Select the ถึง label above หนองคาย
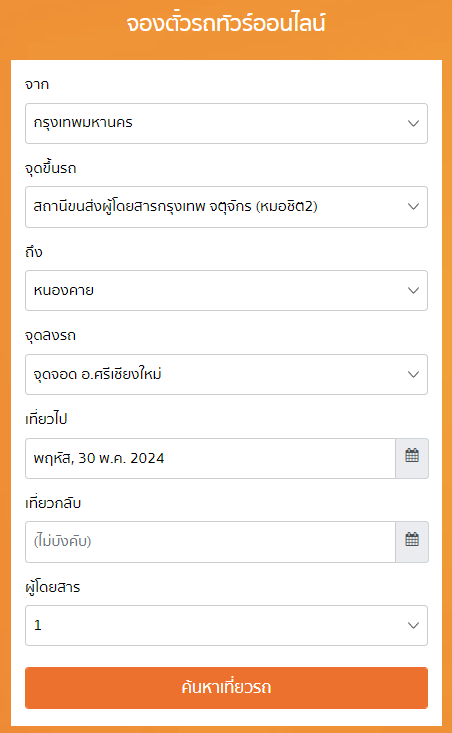Image resolution: width=452 pixels, height=733 pixels. (34, 252)
